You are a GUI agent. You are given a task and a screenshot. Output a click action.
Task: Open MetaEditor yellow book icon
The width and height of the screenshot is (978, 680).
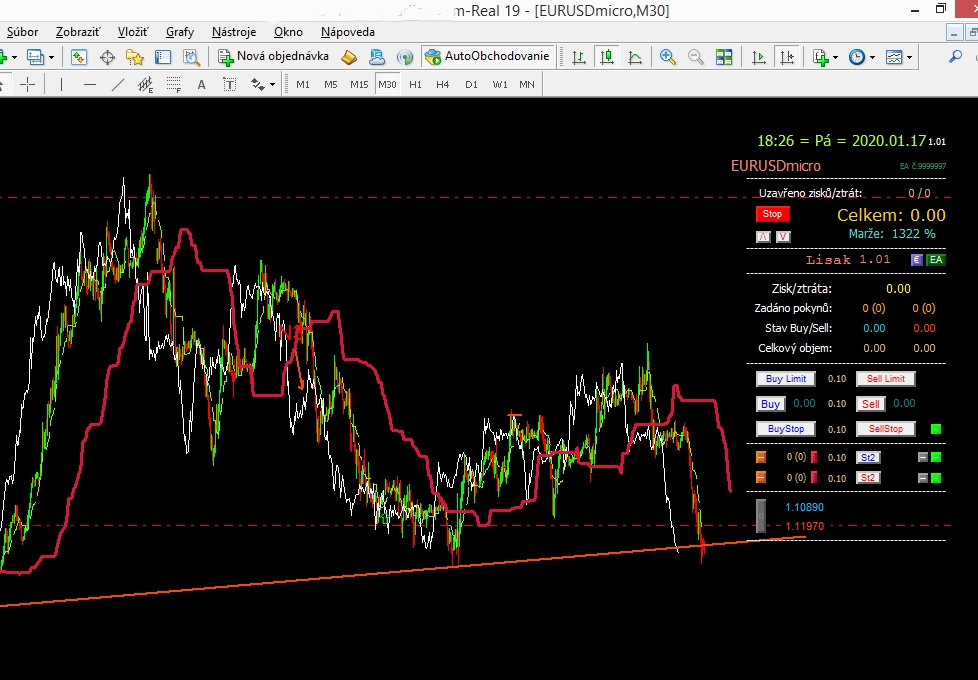[349, 57]
